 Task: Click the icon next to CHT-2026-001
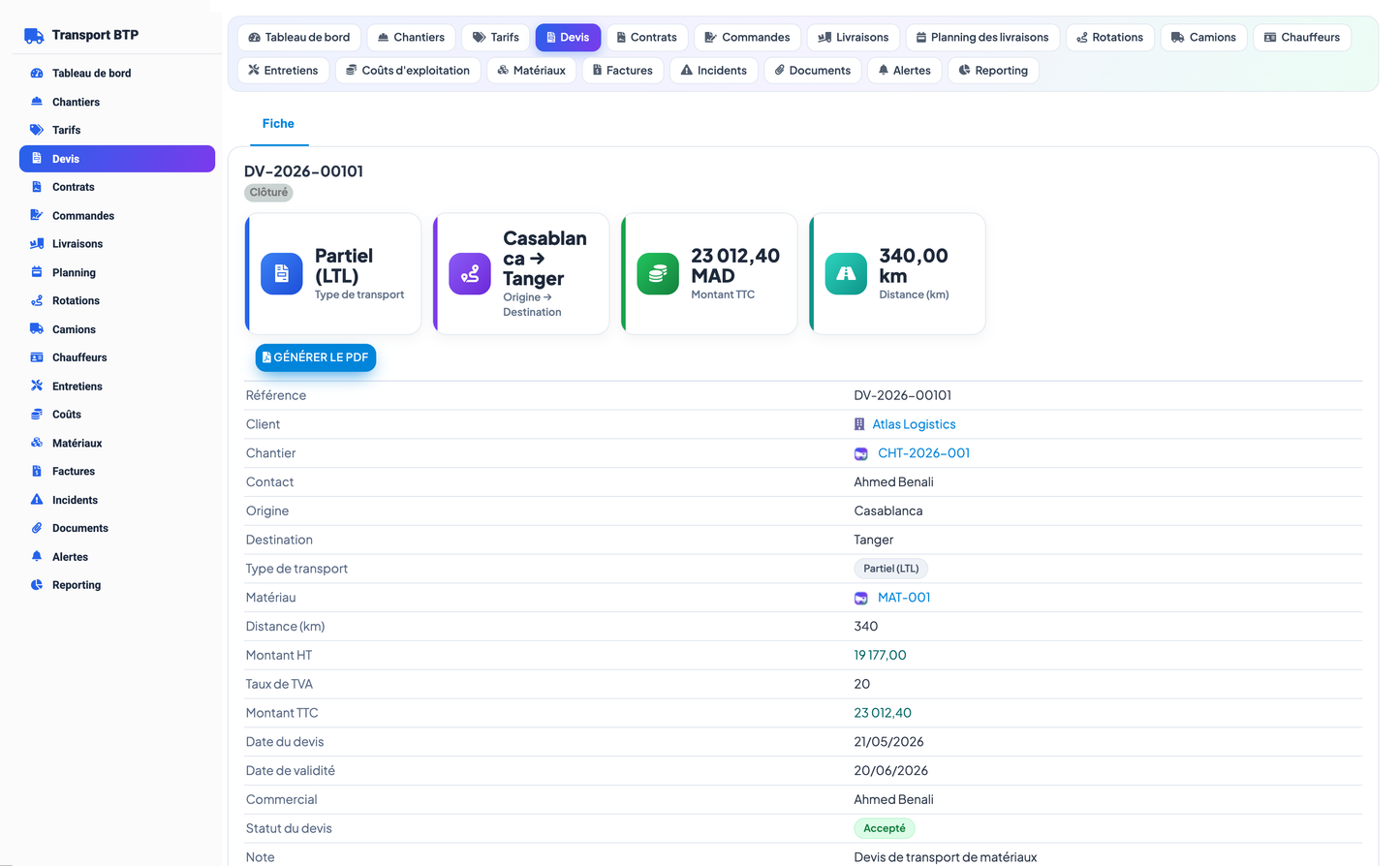coord(861,453)
